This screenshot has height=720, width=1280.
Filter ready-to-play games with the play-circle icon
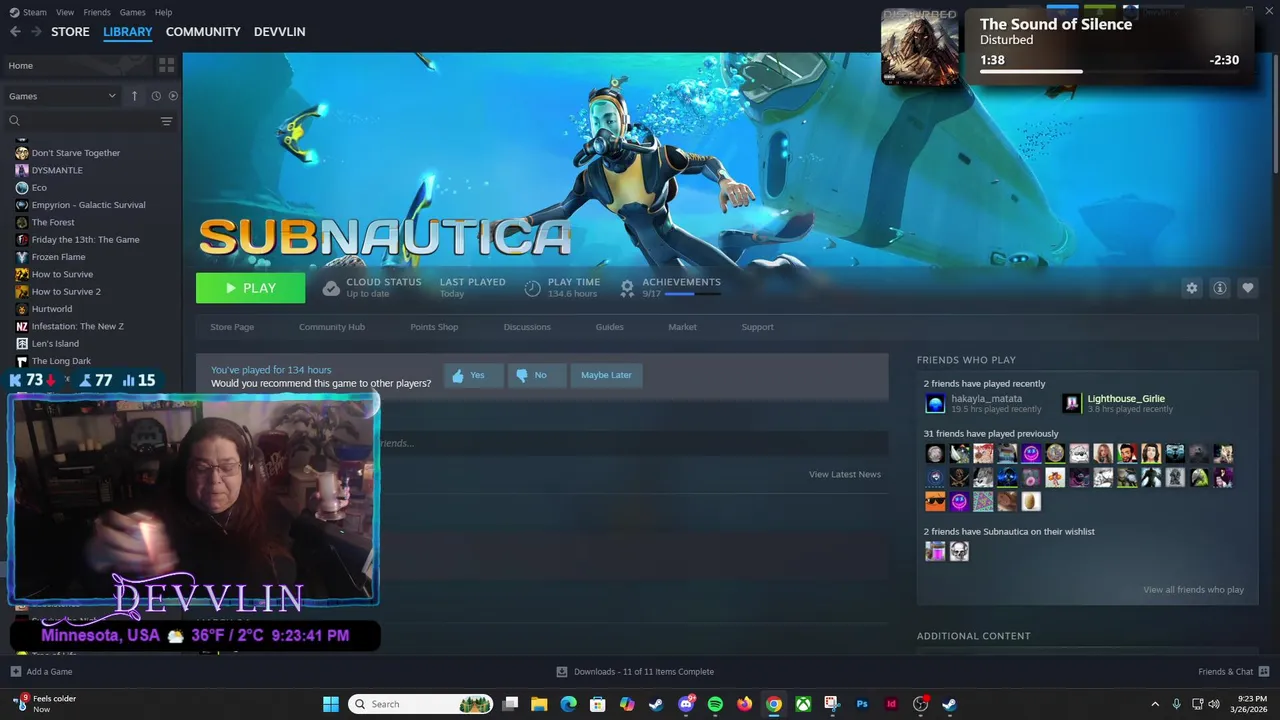173,96
